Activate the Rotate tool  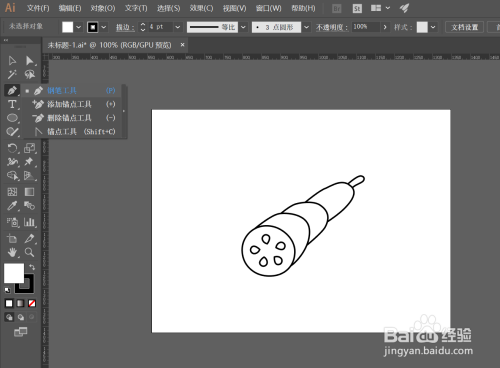[x=12, y=148]
